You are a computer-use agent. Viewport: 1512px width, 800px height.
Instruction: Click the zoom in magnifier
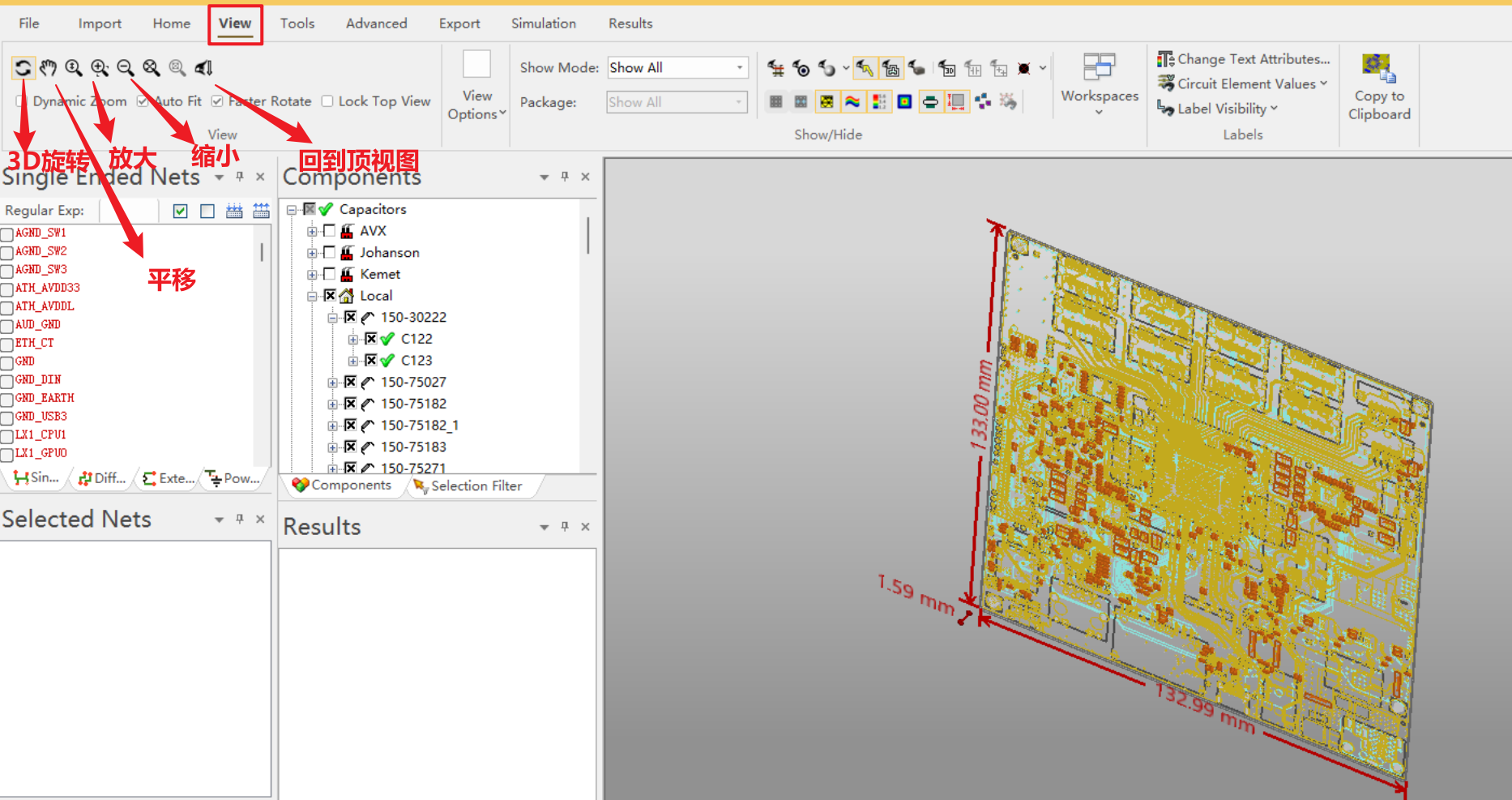[x=100, y=68]
